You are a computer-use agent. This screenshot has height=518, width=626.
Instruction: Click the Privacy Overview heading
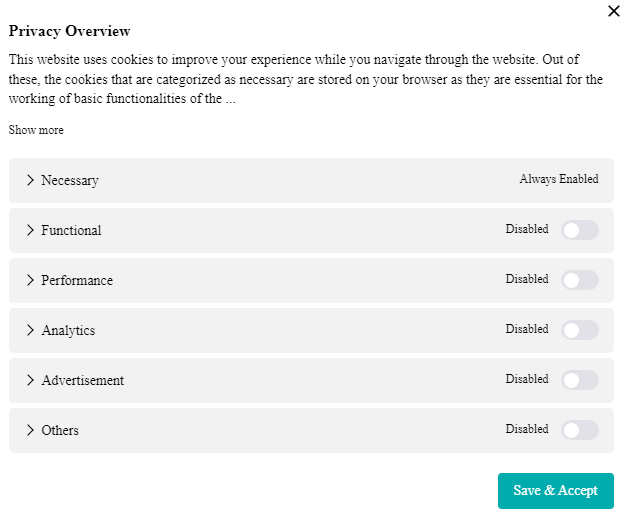coord(70,31)
